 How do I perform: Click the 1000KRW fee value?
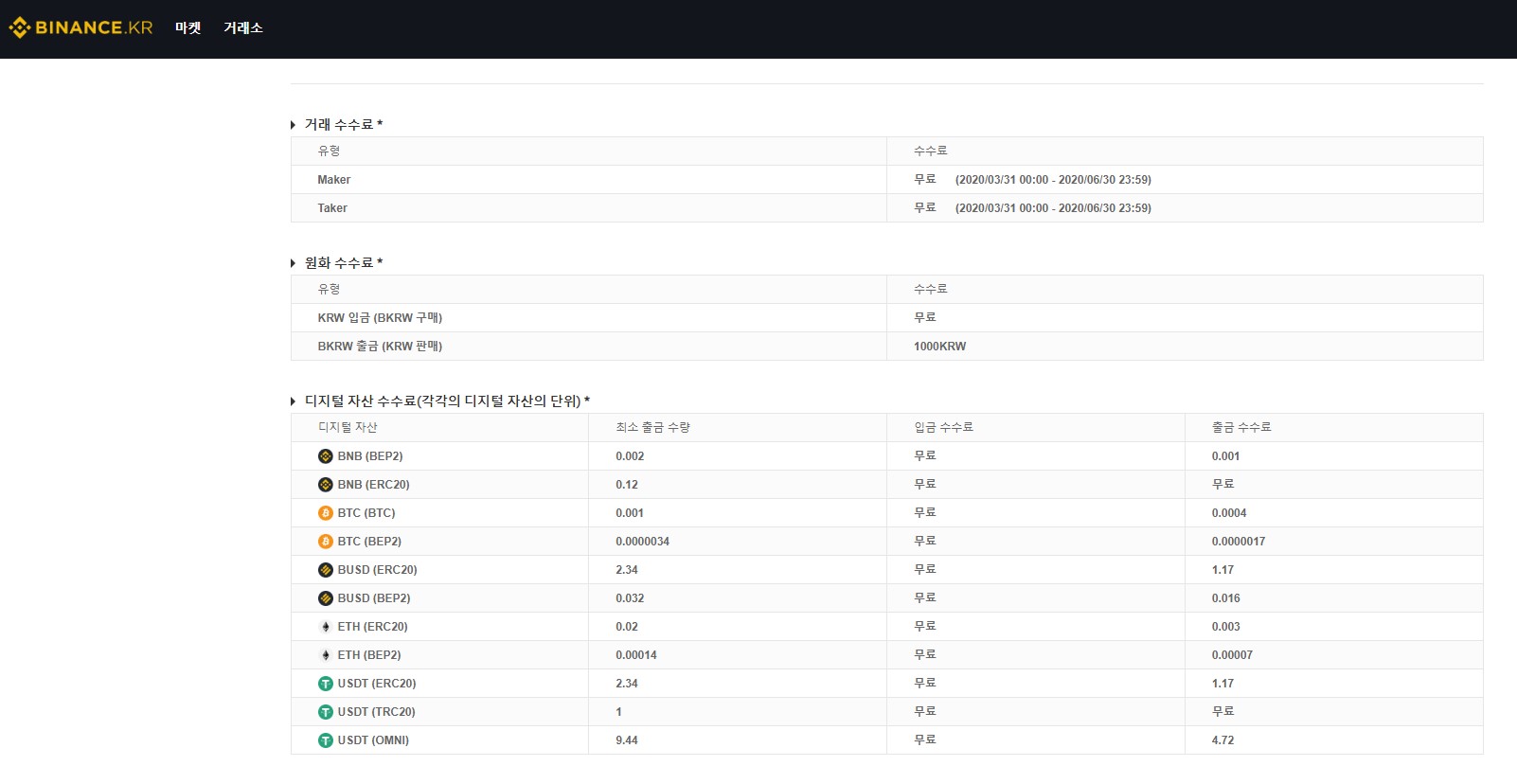940,347
